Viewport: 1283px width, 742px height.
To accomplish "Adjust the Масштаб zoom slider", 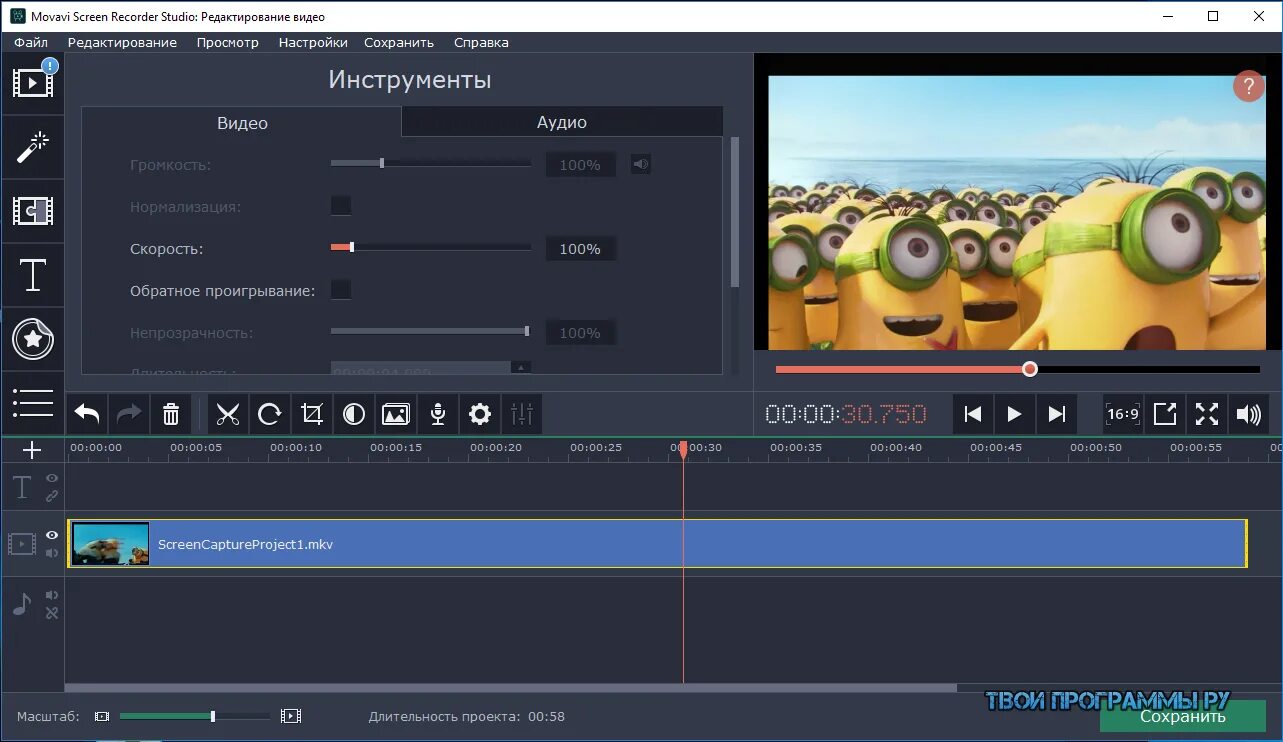I will (x=195, y=716).
